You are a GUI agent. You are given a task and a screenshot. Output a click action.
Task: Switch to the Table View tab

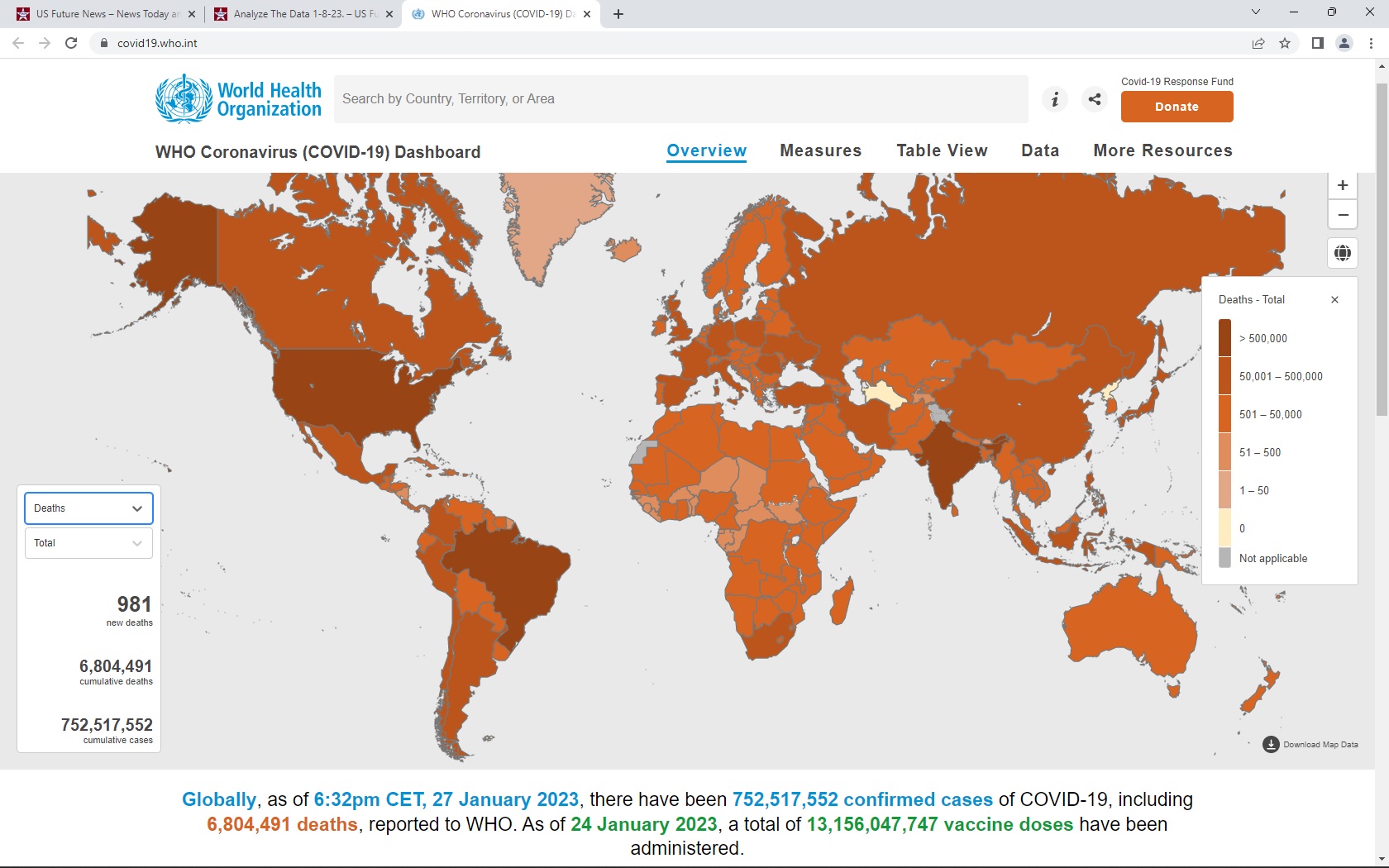point(942,150)
